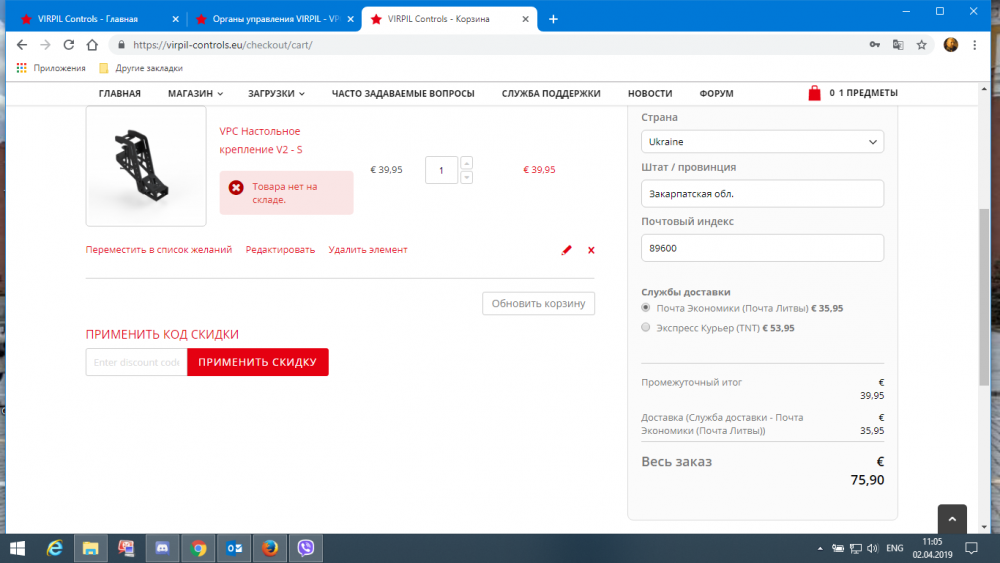
Task: Click the scroll-to-top arrow button
Action: point(952,519)
